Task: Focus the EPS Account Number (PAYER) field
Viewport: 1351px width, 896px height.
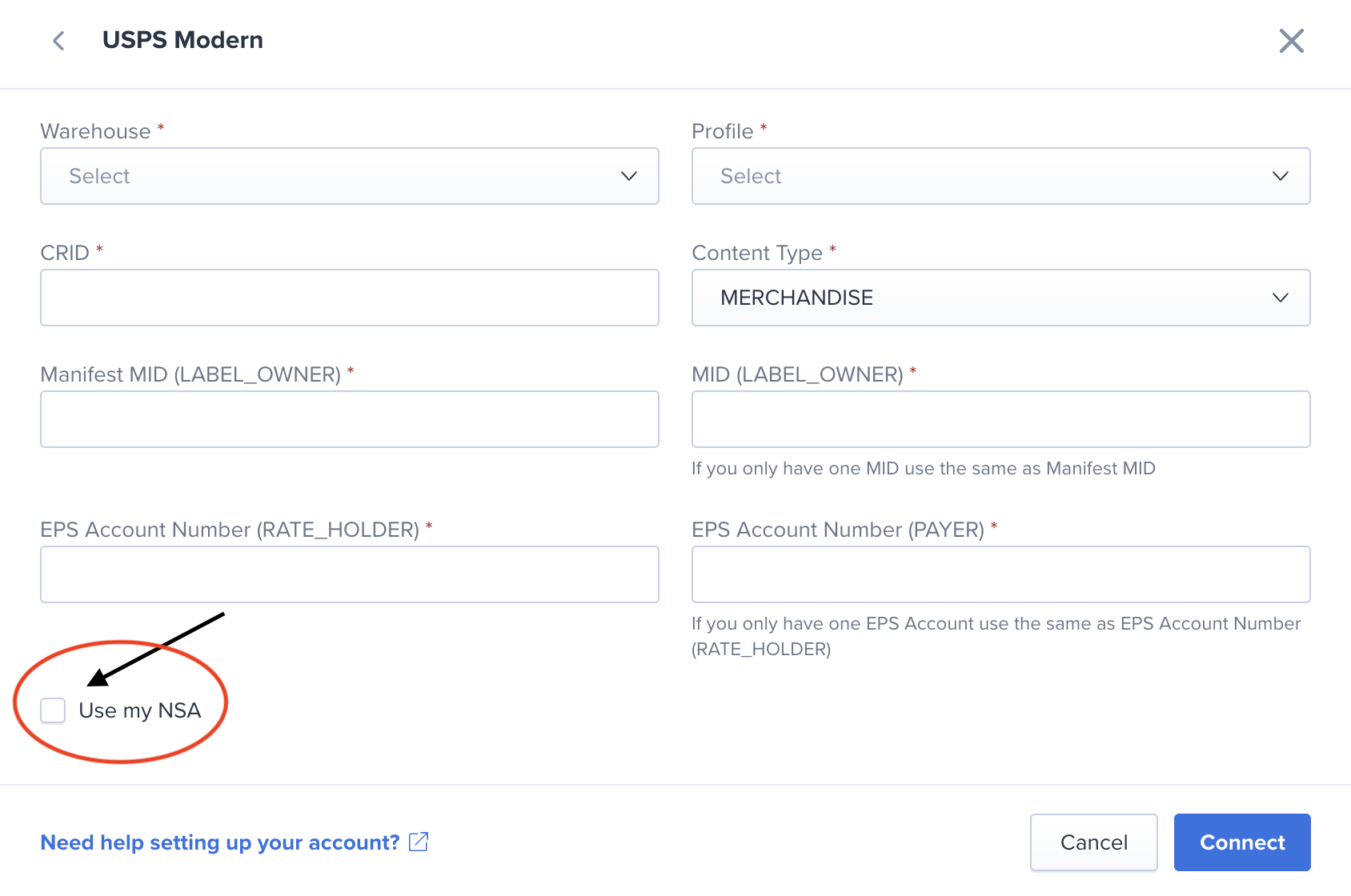Action: (x=1000, y=574)
